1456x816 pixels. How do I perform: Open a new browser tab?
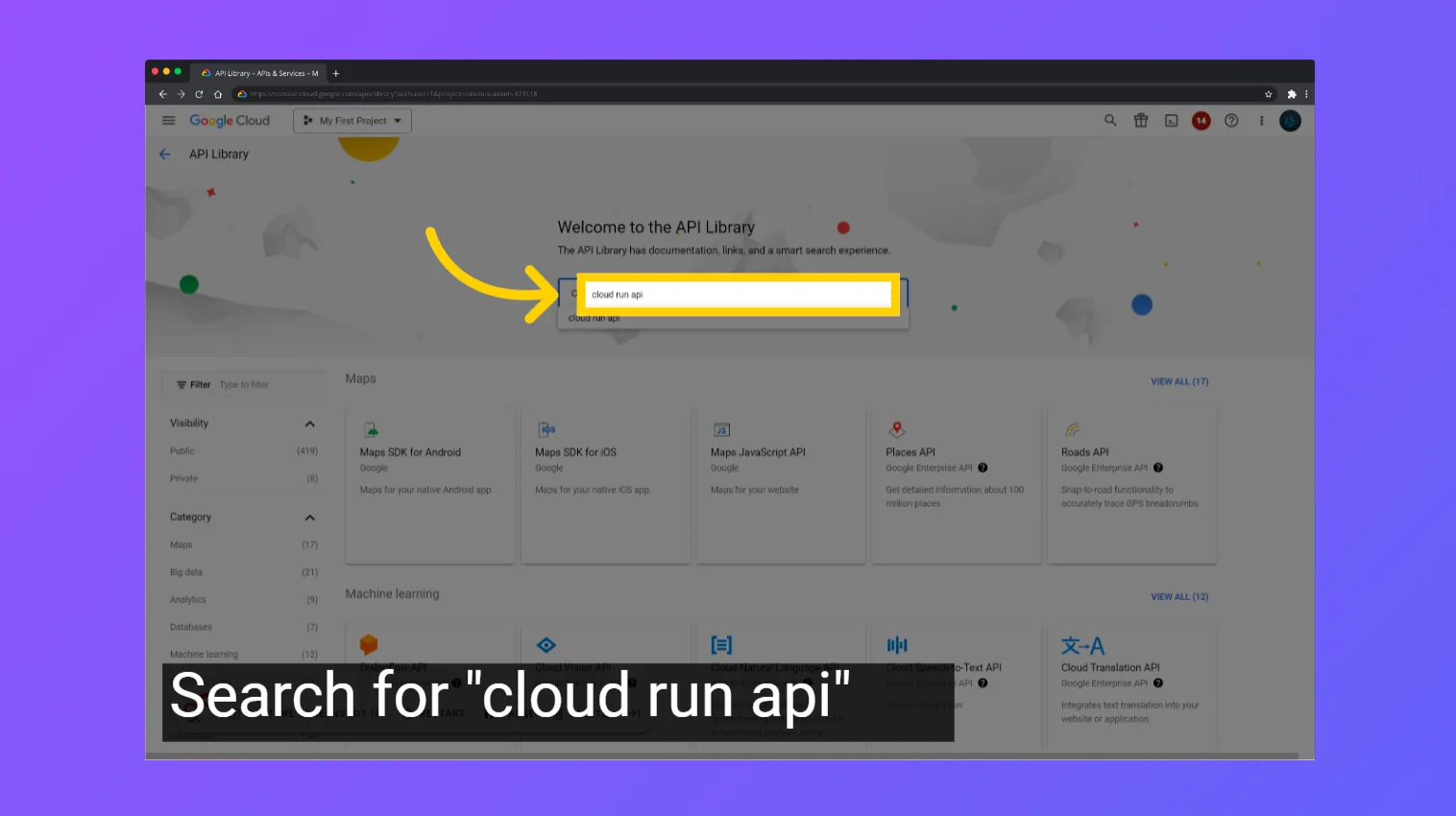(336, 73)
